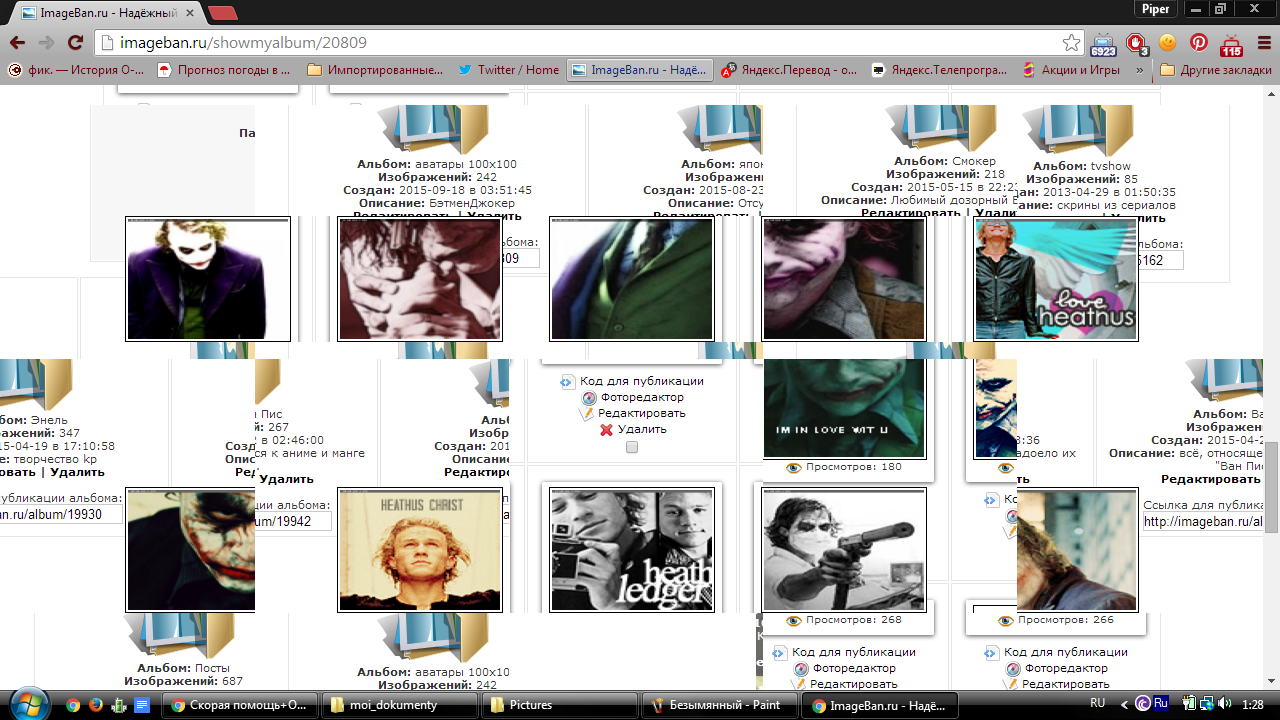The image size is (1280, 720).
Task: Click the Pinterest extension icon
Action: click(1198, 43)
